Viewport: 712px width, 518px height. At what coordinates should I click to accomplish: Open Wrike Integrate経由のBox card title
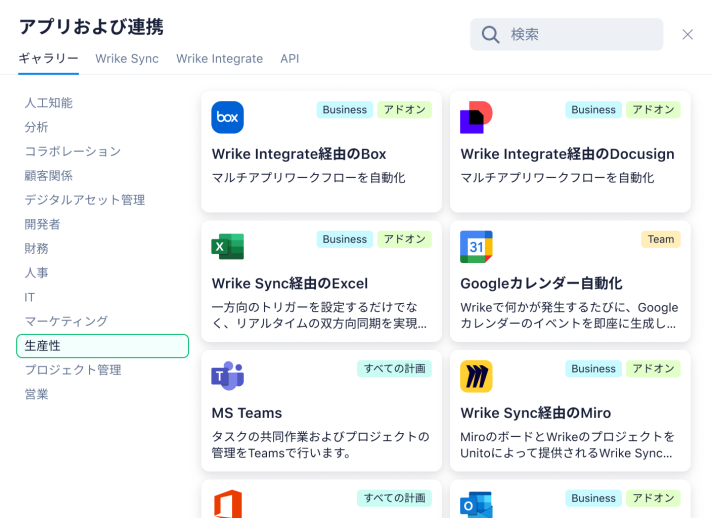(299, 154)
